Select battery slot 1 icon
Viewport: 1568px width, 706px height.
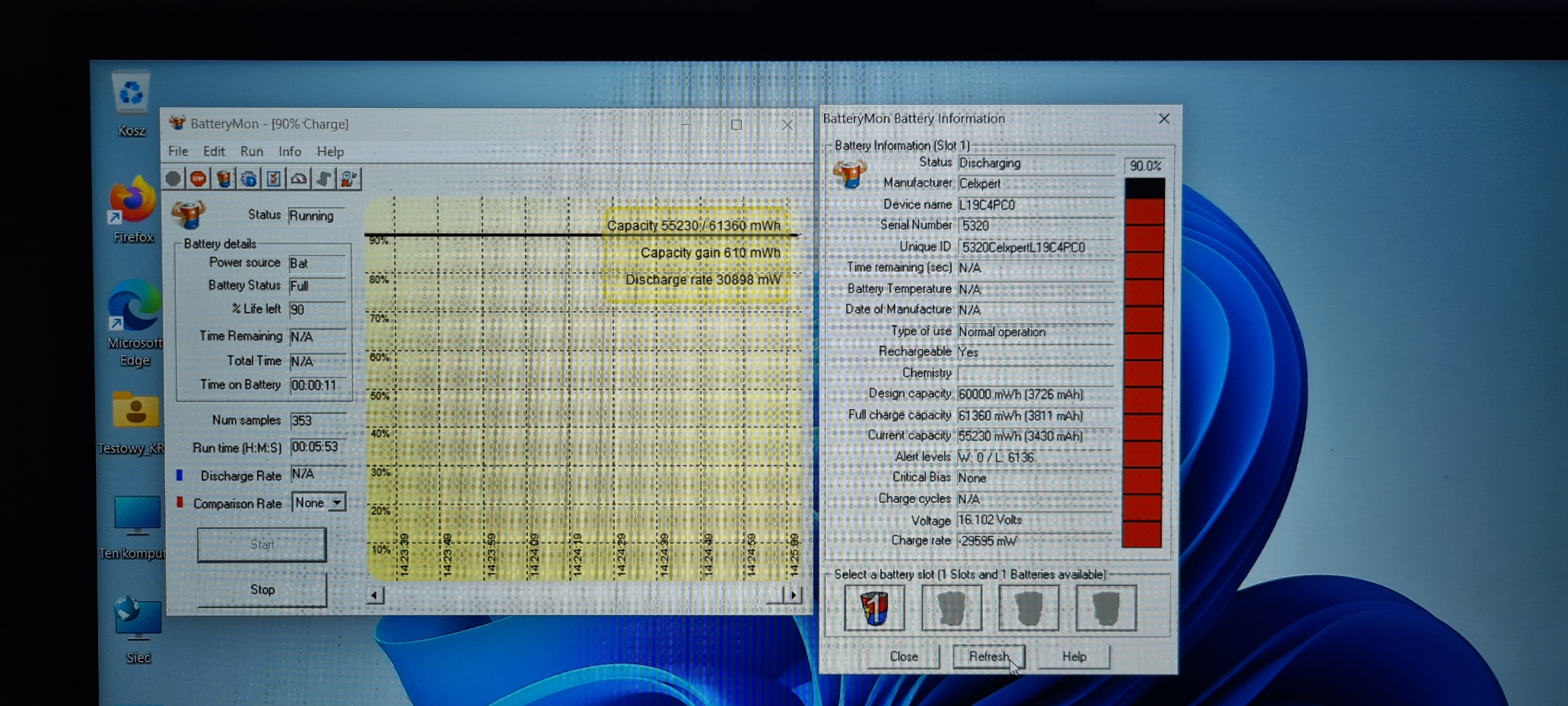[x=874, y=608]
